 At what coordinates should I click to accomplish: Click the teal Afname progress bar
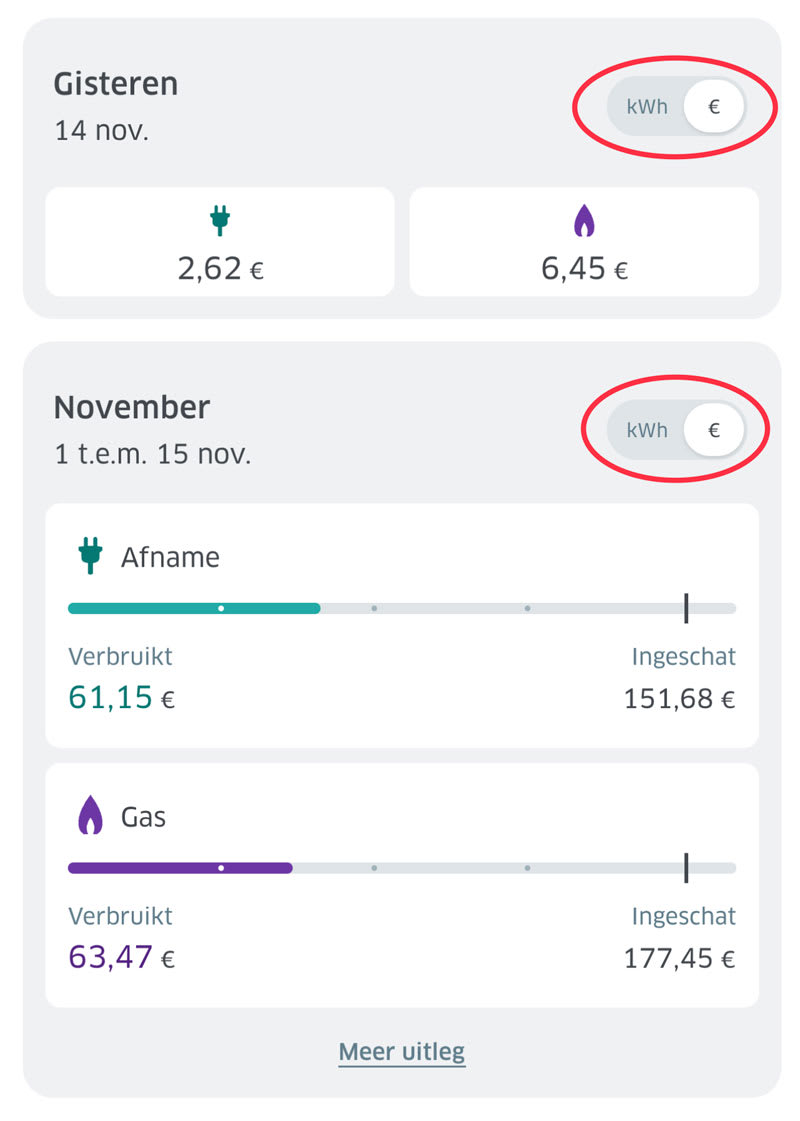(194, 608)
